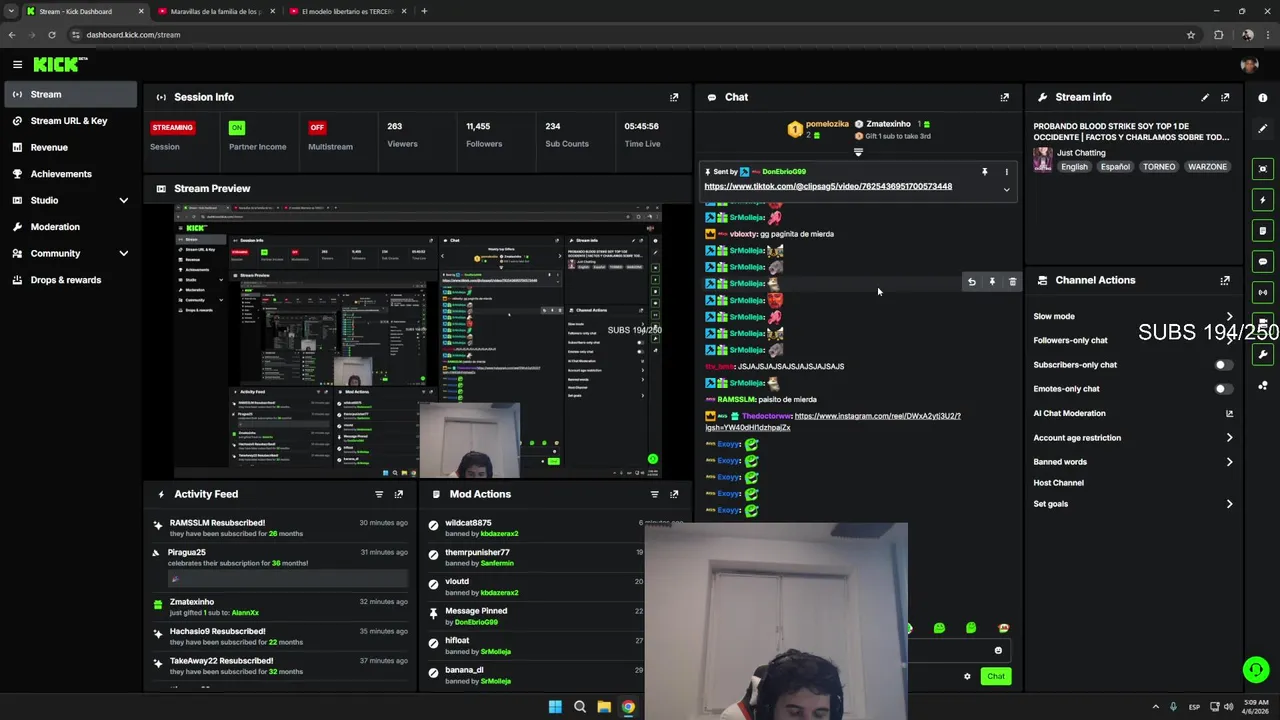Open the green support bubble icon

point(1256,670)
